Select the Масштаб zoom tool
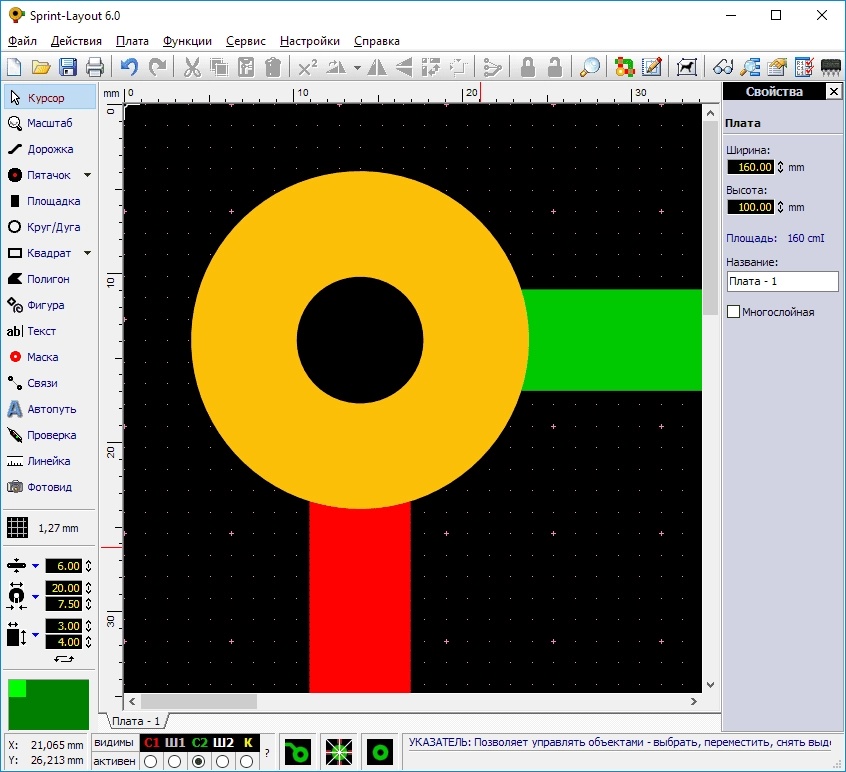 tap(50, 124)
